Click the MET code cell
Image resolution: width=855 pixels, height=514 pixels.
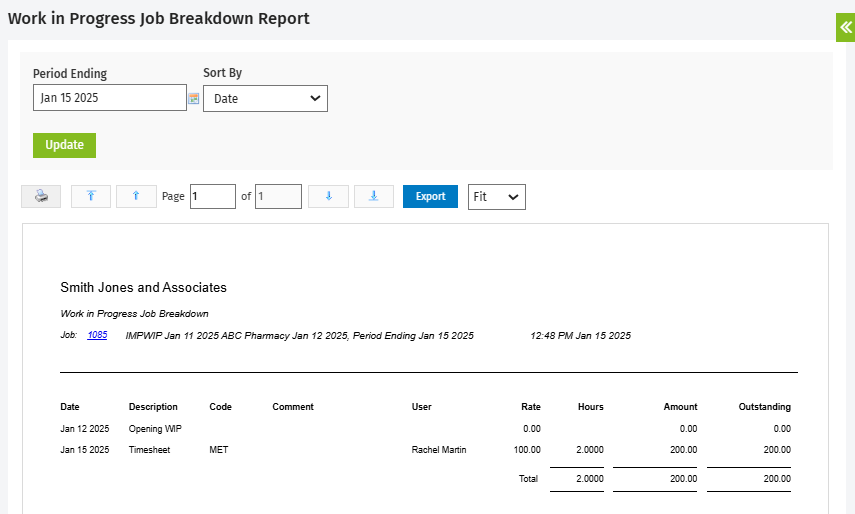coord(219,450)
